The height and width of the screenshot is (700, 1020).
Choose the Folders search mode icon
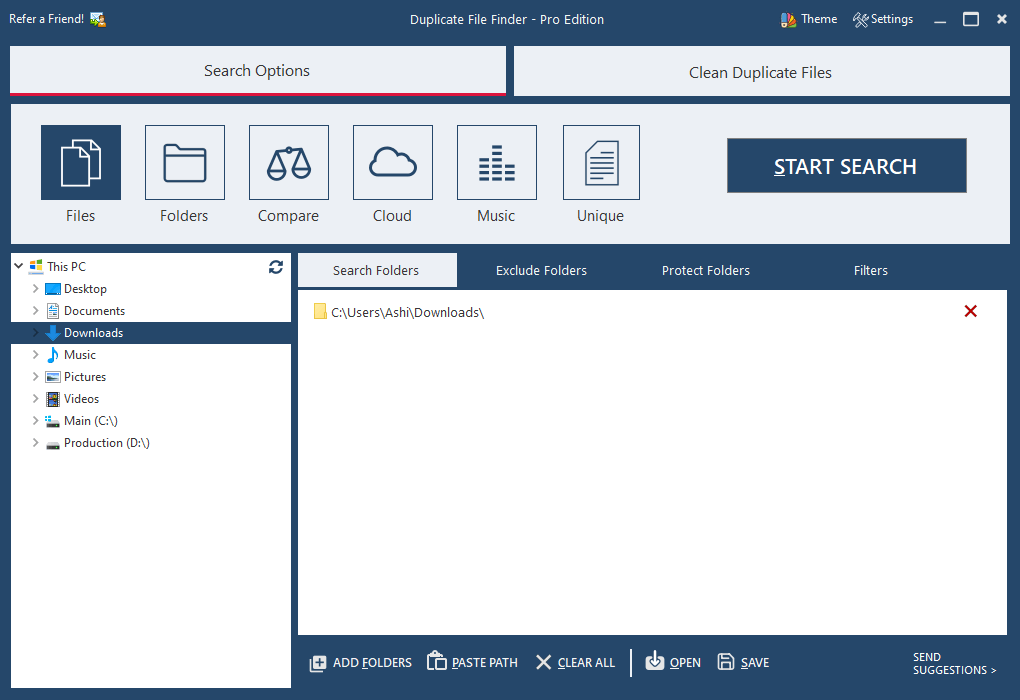pos(185,163)
